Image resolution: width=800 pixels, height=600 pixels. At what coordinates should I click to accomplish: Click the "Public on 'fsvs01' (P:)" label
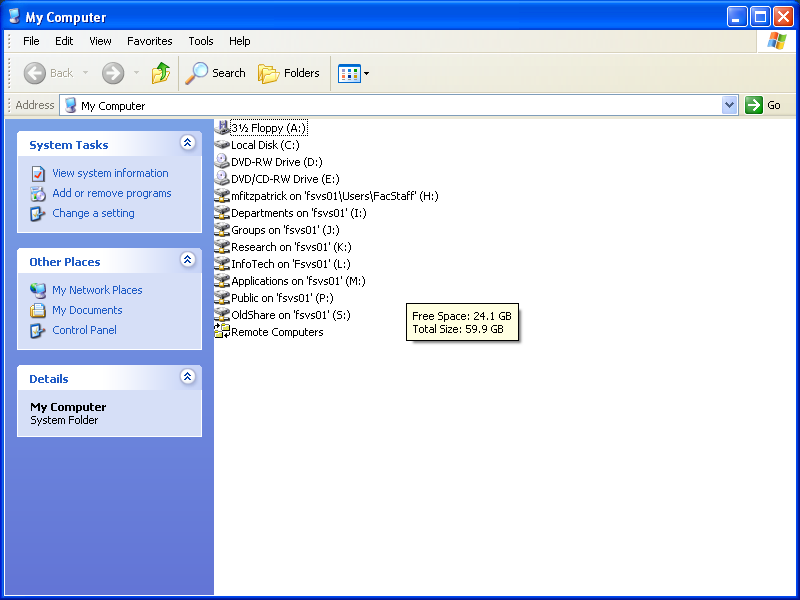pyautogui.click(x=282, y=298)
